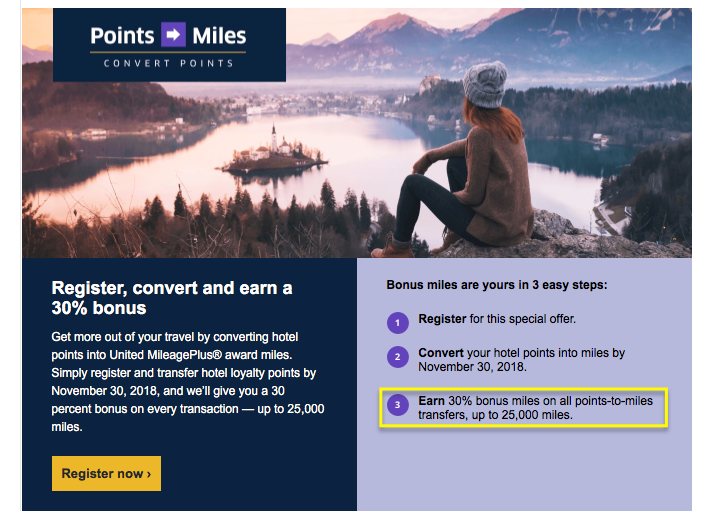705x524 pixels.
Task: Click the chevron arrow in Register now
Action: pos(149,474)
